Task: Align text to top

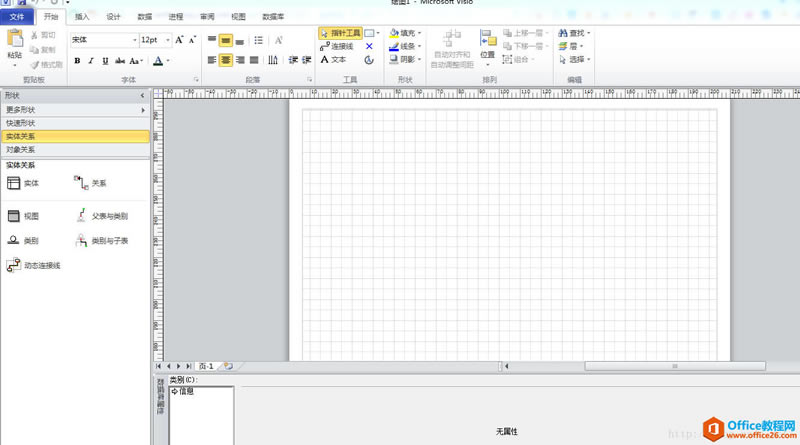Action: pos(212,40)
